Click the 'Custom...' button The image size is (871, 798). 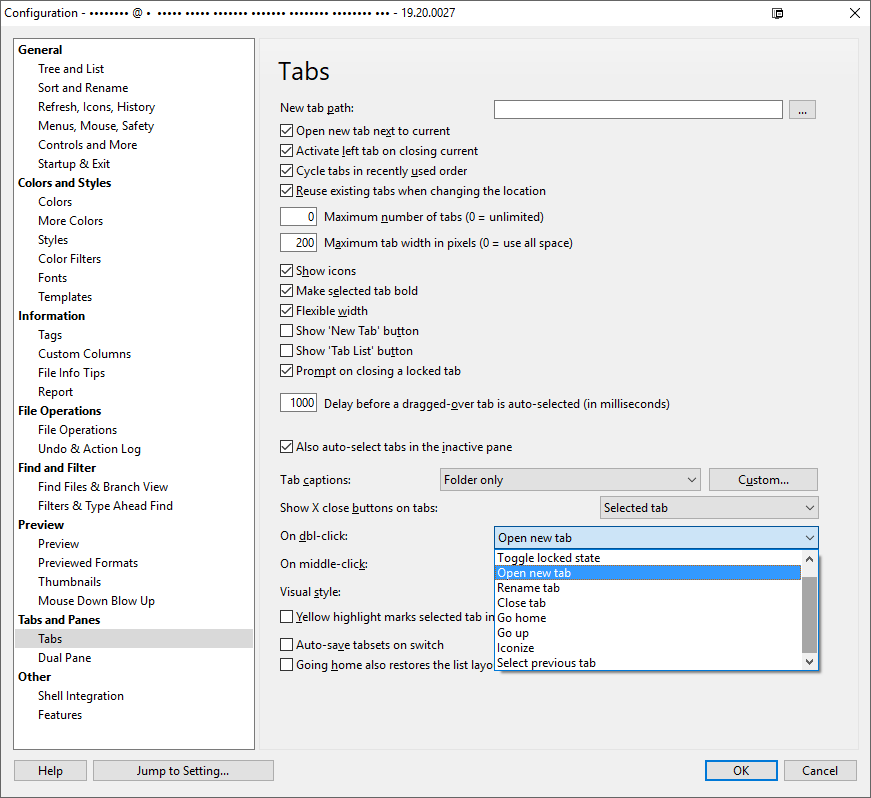763,479
